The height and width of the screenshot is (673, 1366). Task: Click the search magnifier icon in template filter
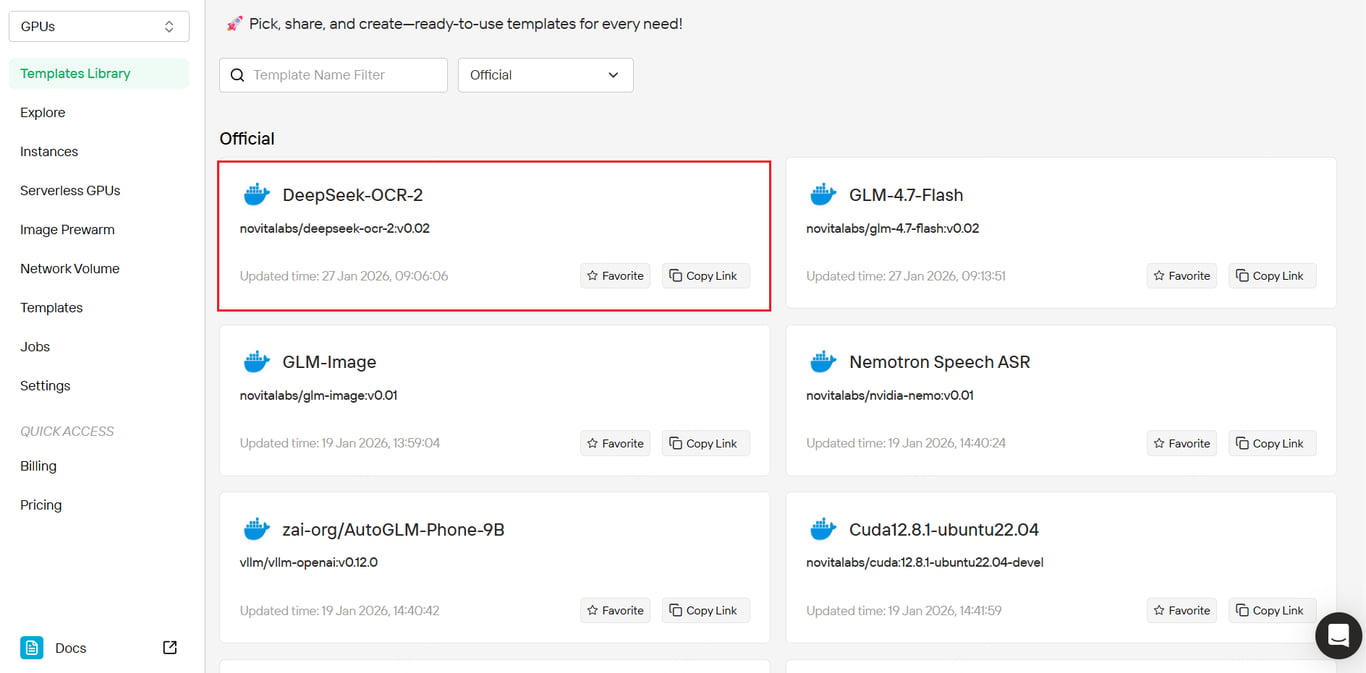[237, 75]
